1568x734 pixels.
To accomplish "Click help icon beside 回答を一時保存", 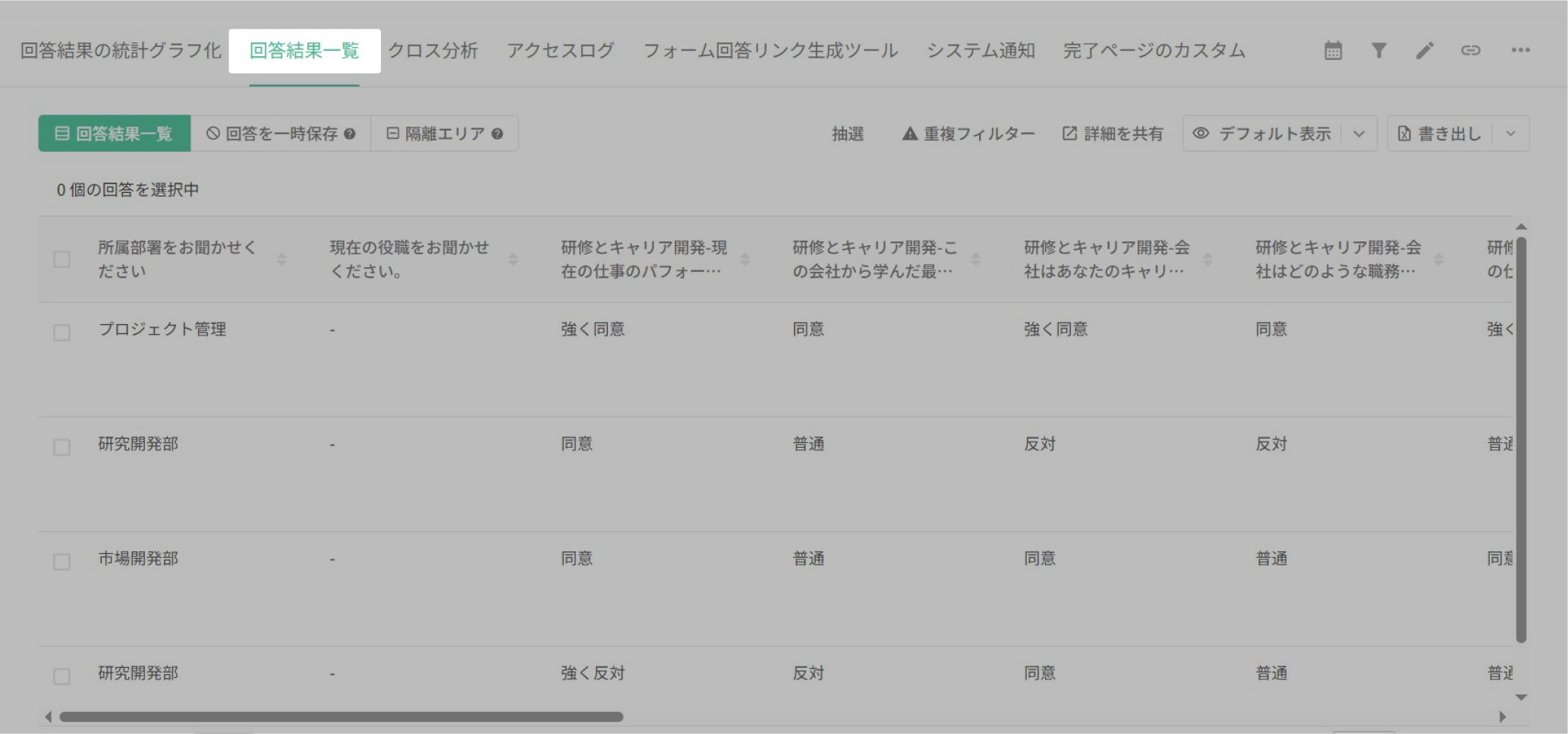I will [350, 134].
